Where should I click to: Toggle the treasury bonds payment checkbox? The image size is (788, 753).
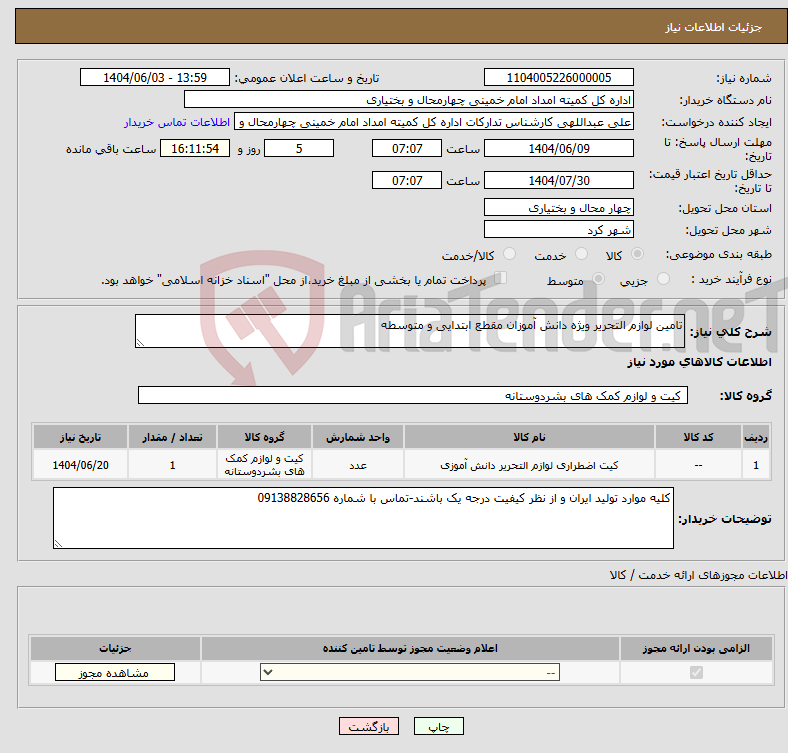pyautogui.click(x=501, y=279)
